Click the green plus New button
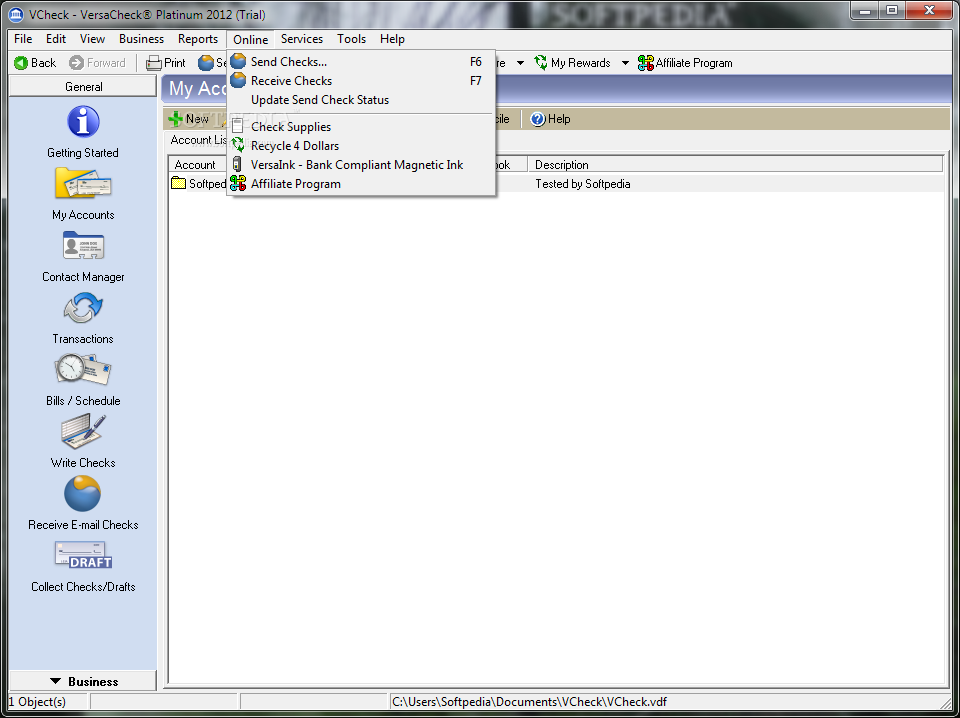Viewport: 960px width, 718px height. click(189, 119)
